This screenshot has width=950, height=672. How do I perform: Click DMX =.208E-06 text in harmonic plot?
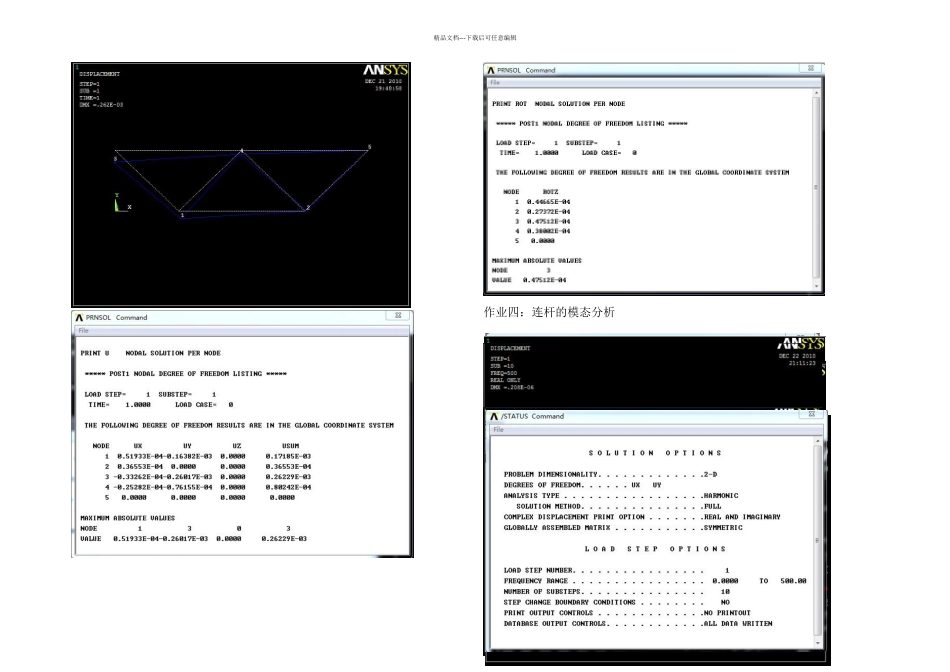(512, 387)
